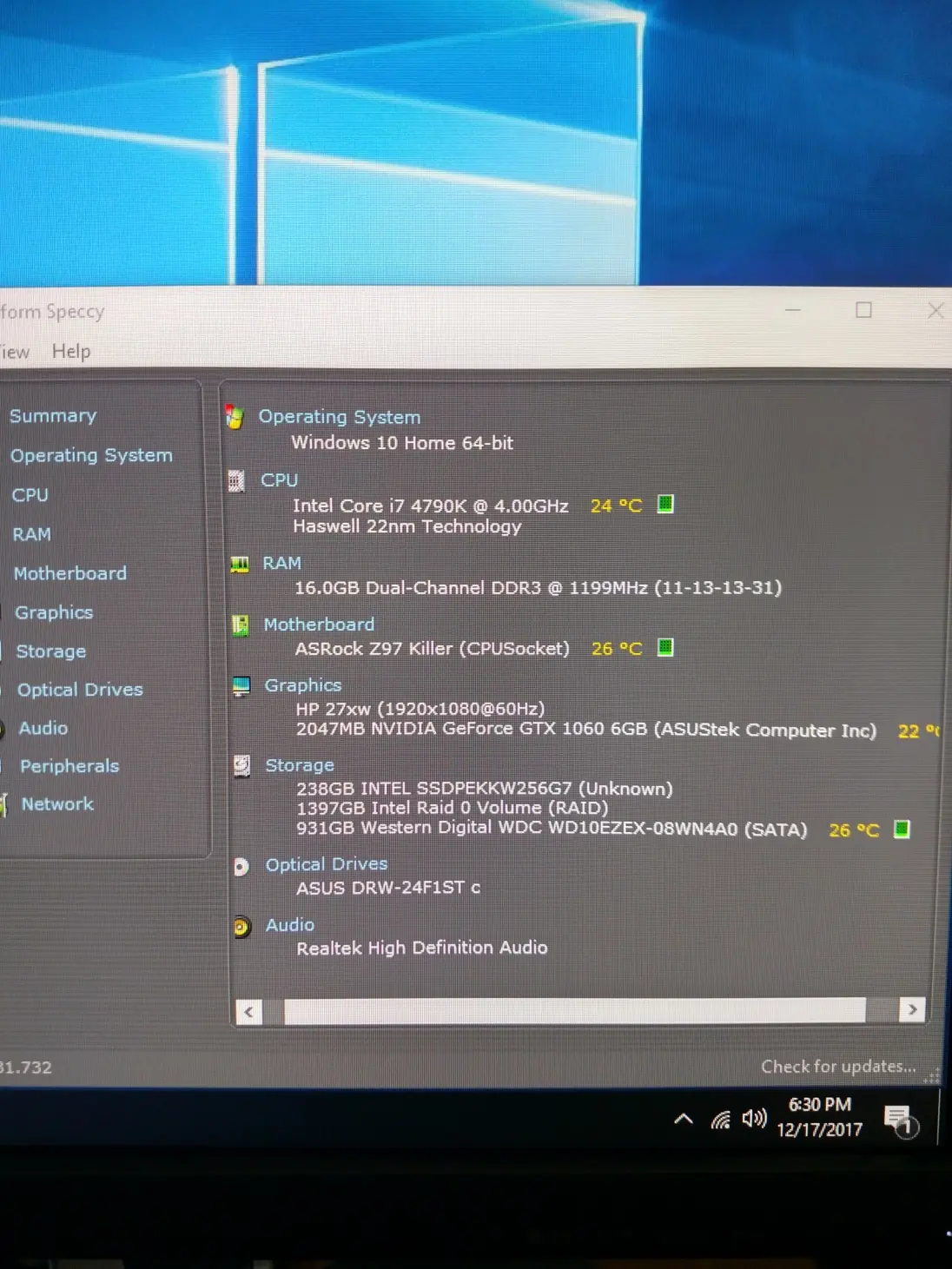Open the volume speaker tray icon
This screenshot has width=952, height=1269.
[755, 1119]
